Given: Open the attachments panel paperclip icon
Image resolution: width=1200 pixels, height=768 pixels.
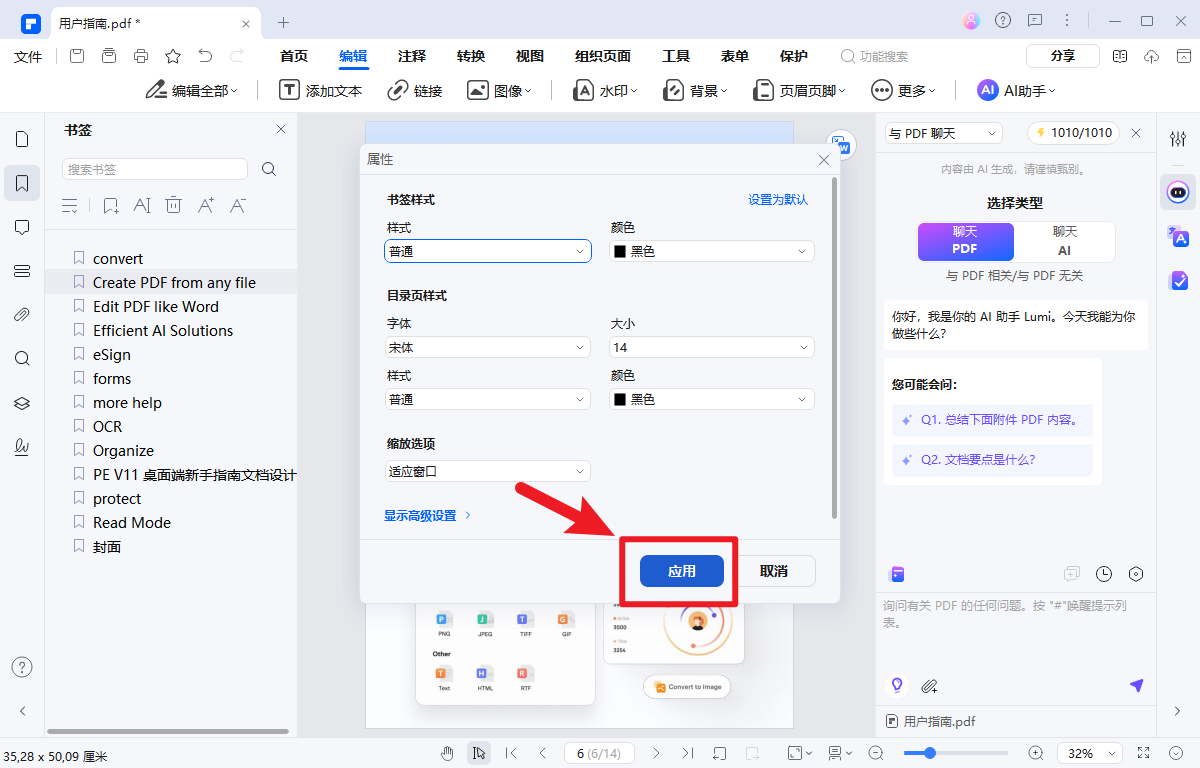Looking at the screenshot, I should coord(22,313).
